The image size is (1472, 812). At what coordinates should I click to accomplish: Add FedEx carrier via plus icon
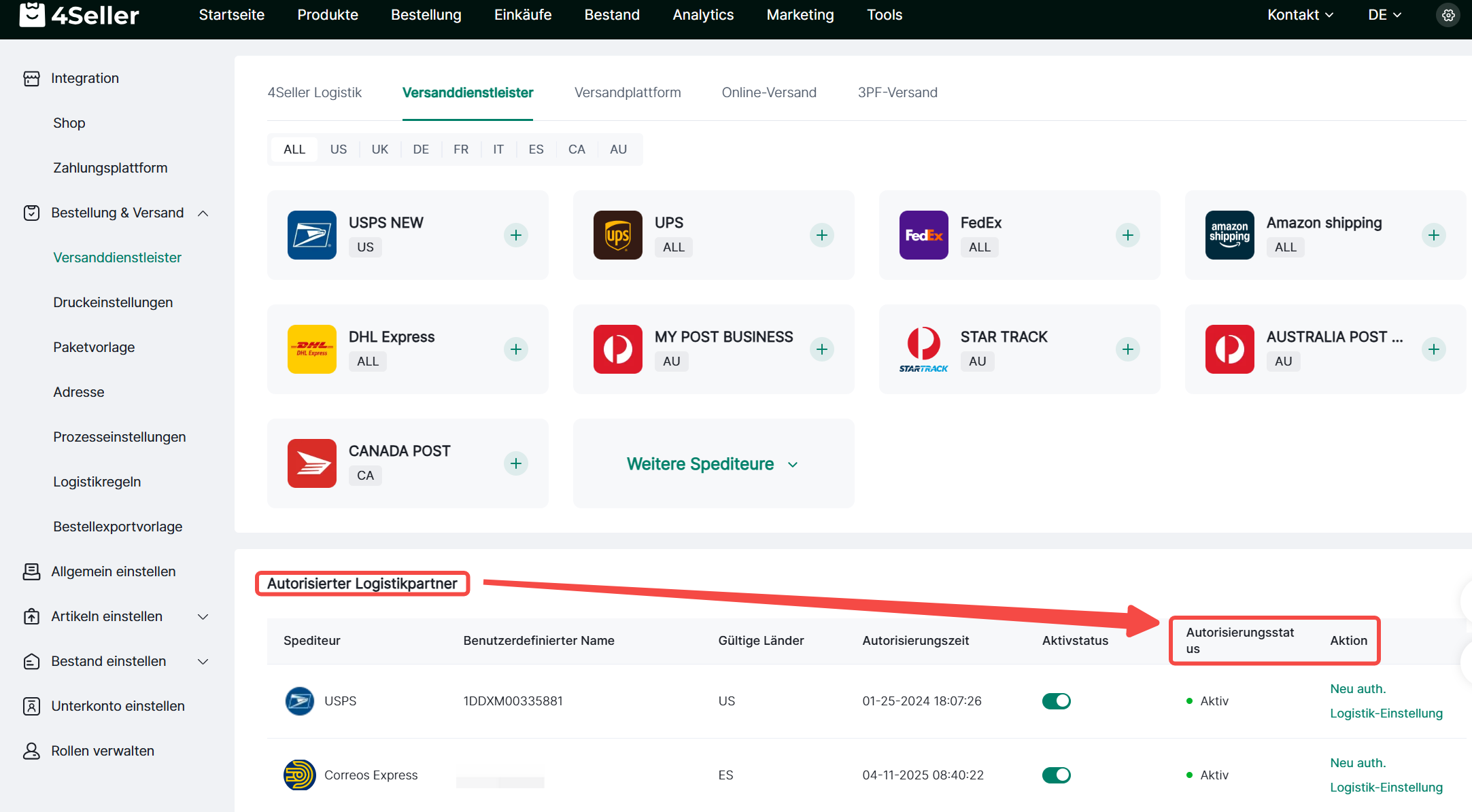click(1127, 235)
